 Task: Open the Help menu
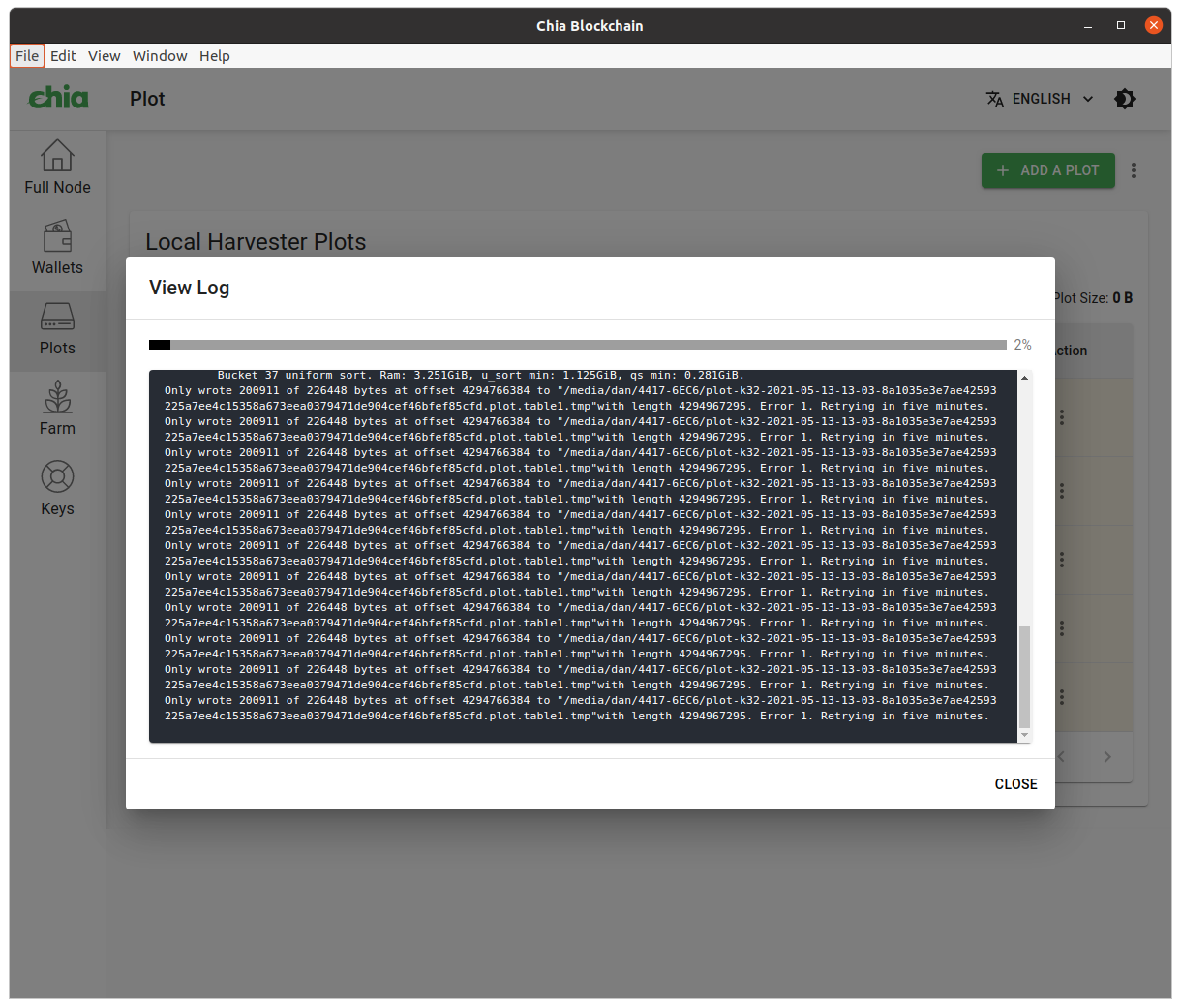(x=215, y=56)
